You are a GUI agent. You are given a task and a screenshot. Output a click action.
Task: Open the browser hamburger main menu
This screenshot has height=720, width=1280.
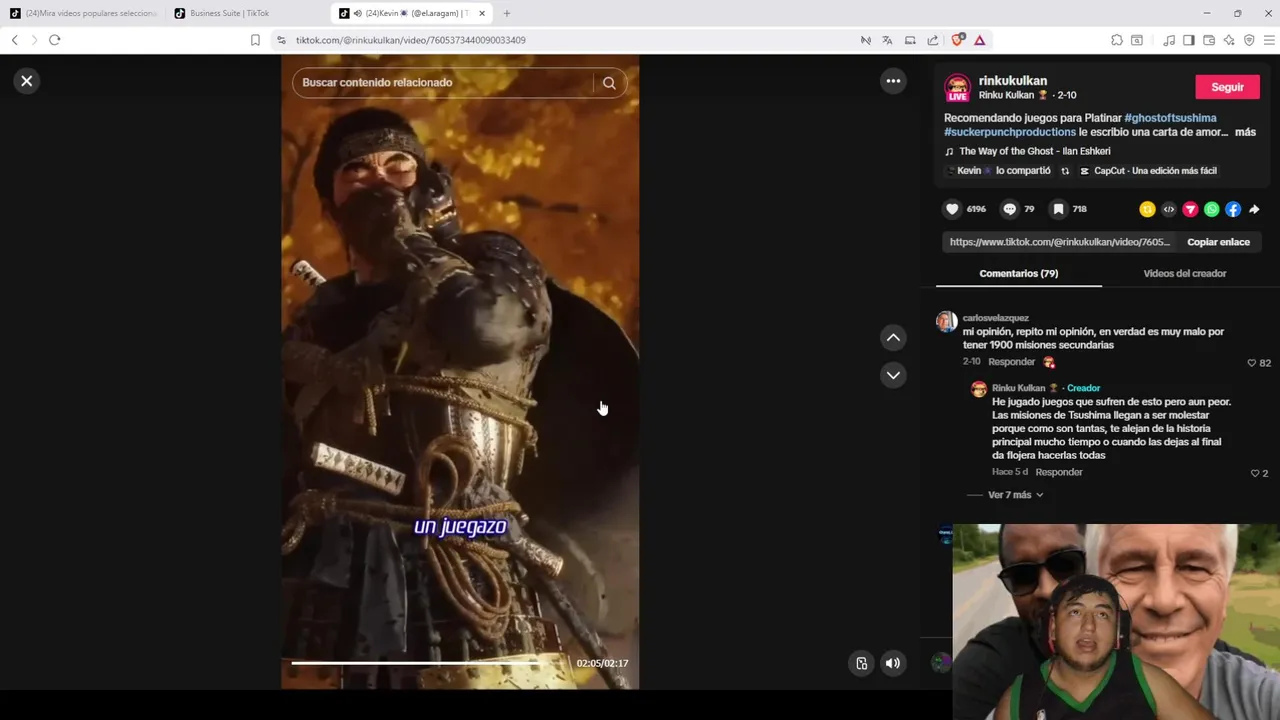click(x=1269, y=40)
